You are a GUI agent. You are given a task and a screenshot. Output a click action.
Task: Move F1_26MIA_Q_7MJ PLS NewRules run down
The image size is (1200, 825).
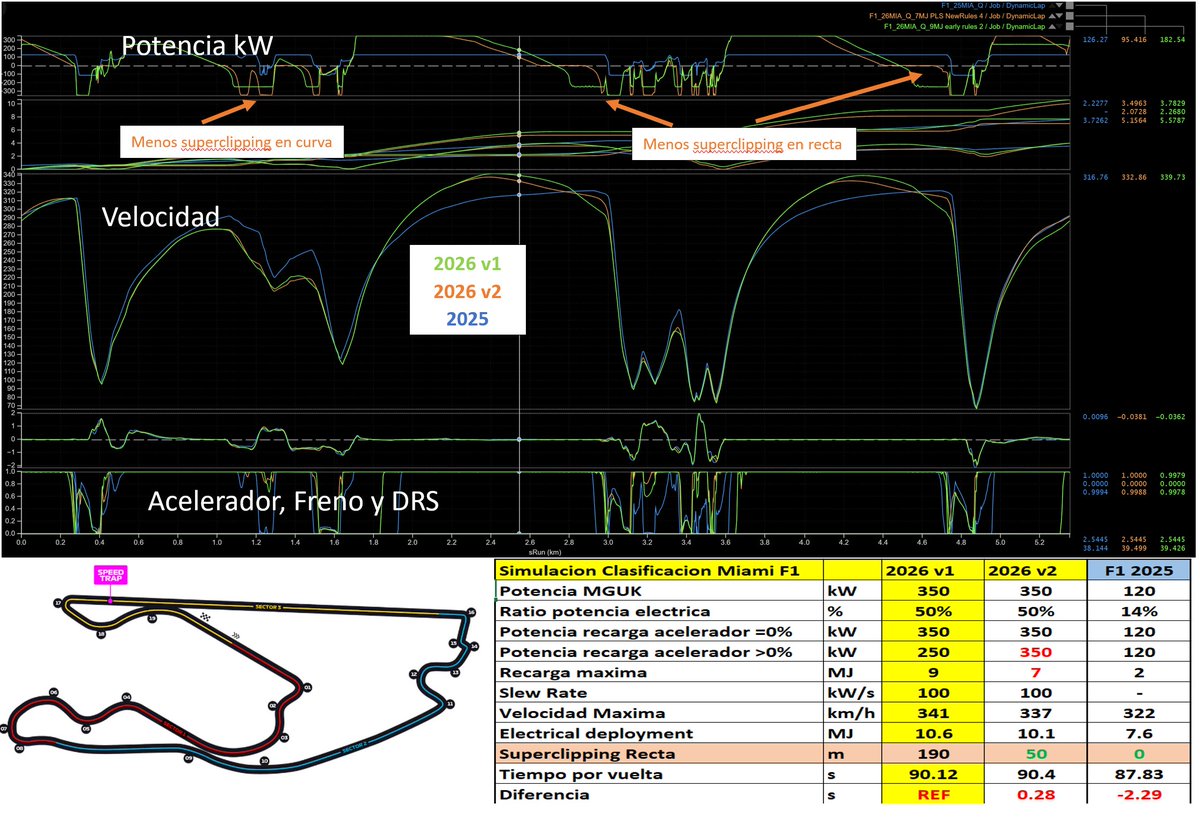click(1060, 16)
